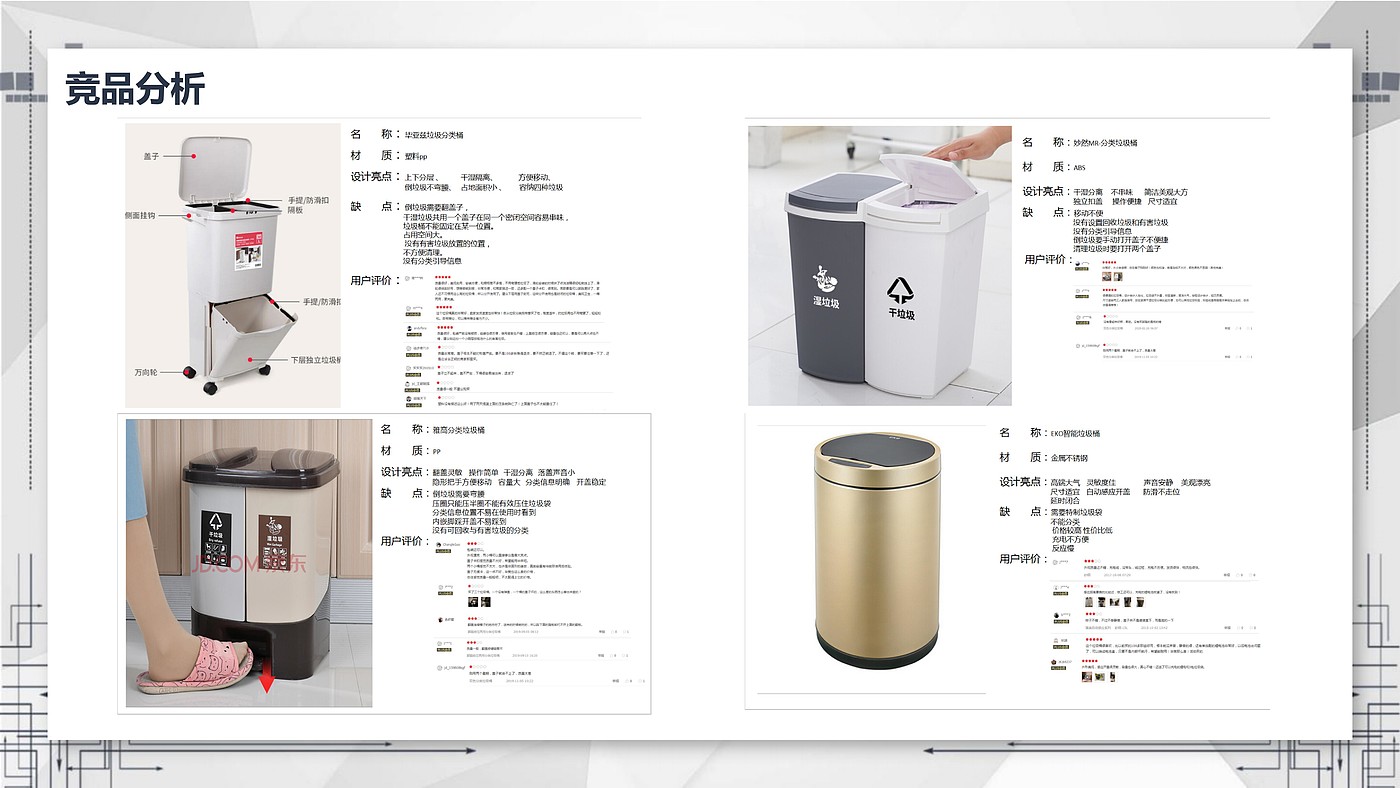Click 自动感应开盖 highlight text
This screenshot has height=788, width=1400.
point(1109,492)
